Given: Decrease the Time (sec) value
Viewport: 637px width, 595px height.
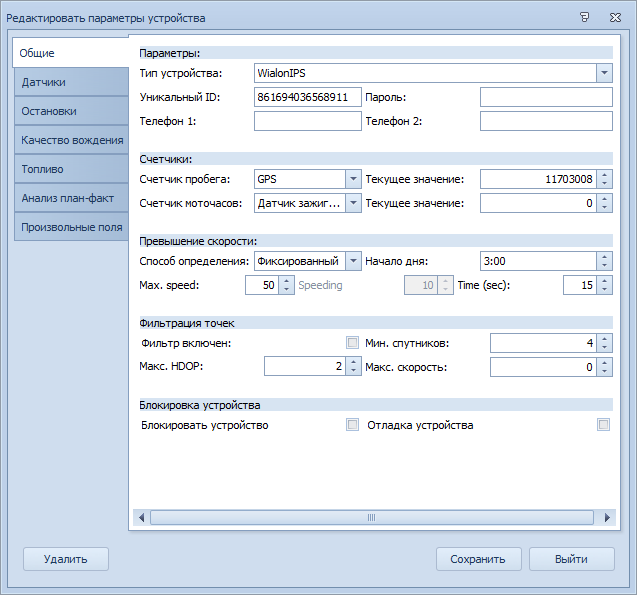Looking at the screenshot, I should click(x=604, y=290).
